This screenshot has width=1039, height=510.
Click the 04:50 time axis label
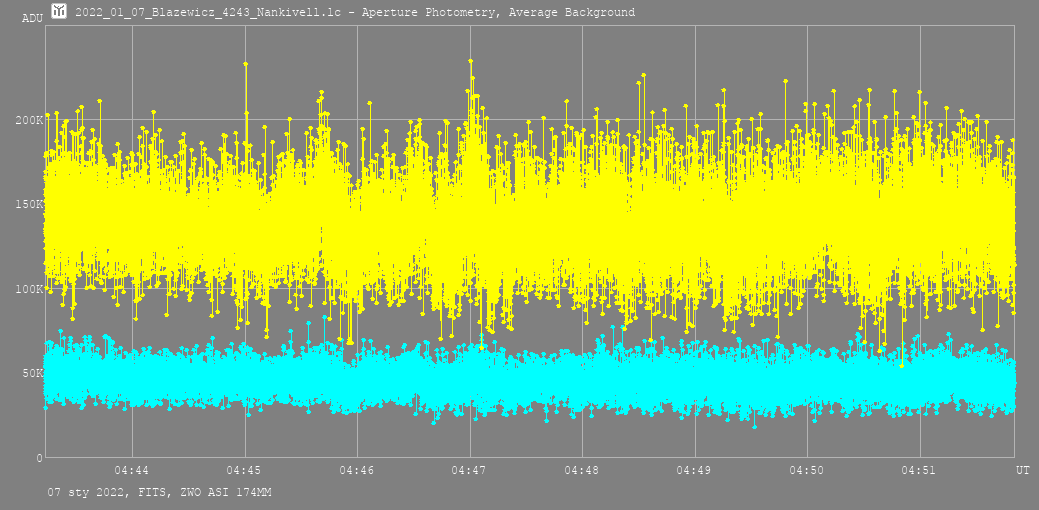click(x=807, y=470)
